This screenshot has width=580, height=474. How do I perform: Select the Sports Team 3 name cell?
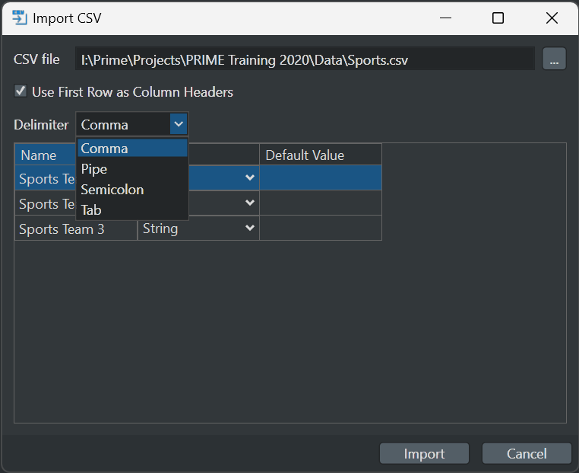point(76,229)
